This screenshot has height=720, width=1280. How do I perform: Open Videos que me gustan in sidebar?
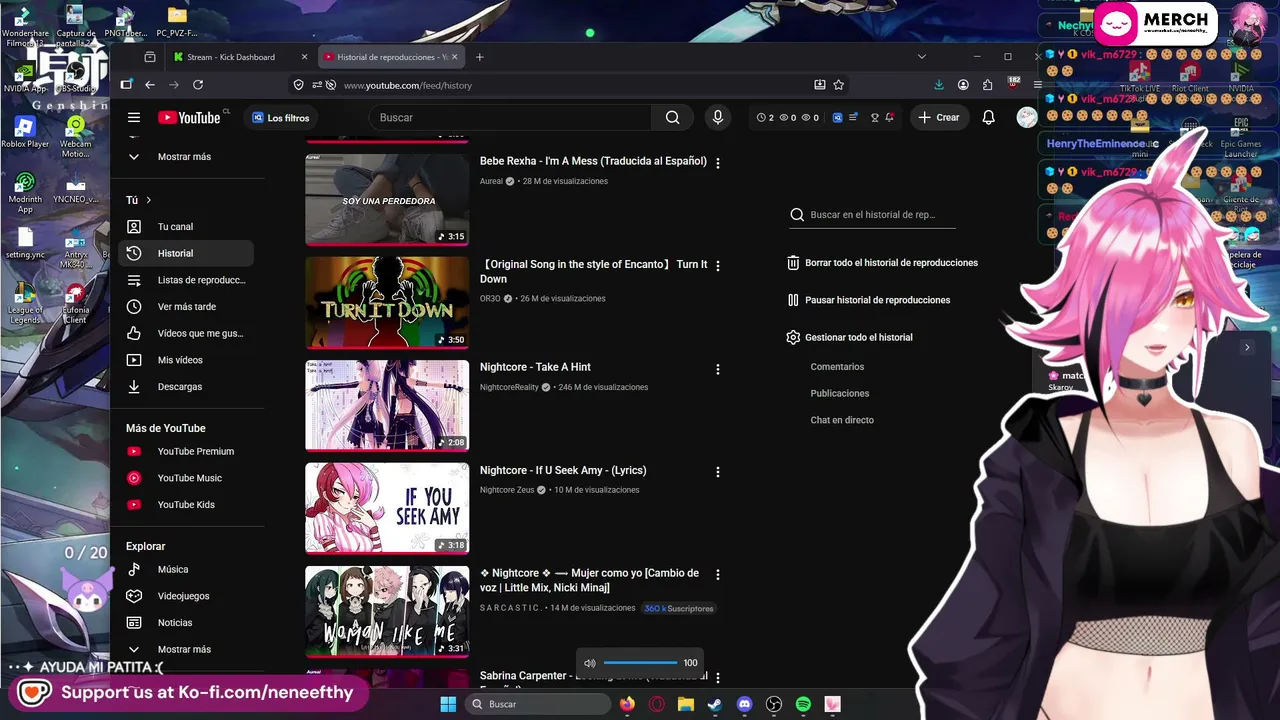pyautogui.click(x=185, y=333)
